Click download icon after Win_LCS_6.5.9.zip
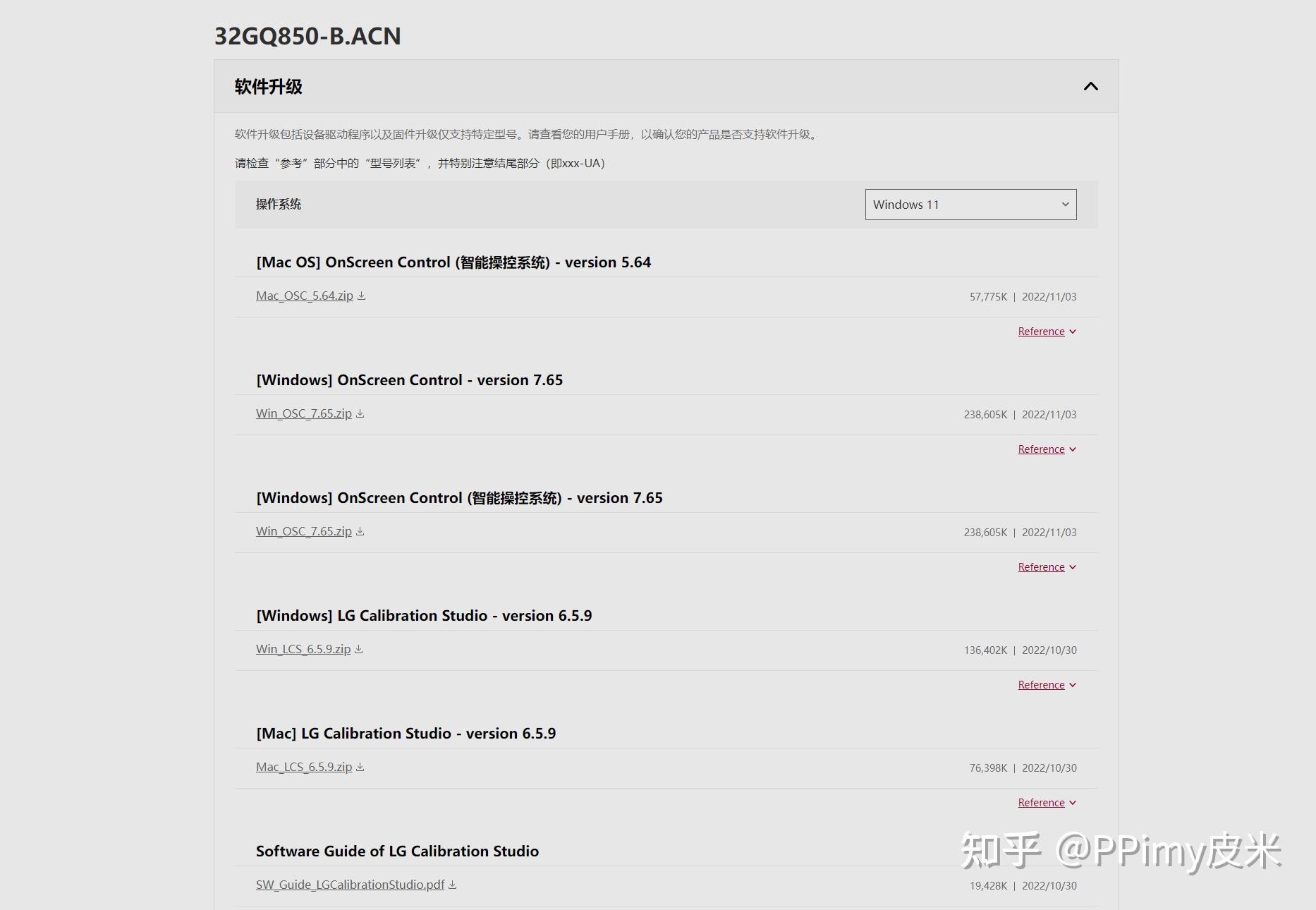The height and width of the screenshot is (910, 1316). click(359, 650)
